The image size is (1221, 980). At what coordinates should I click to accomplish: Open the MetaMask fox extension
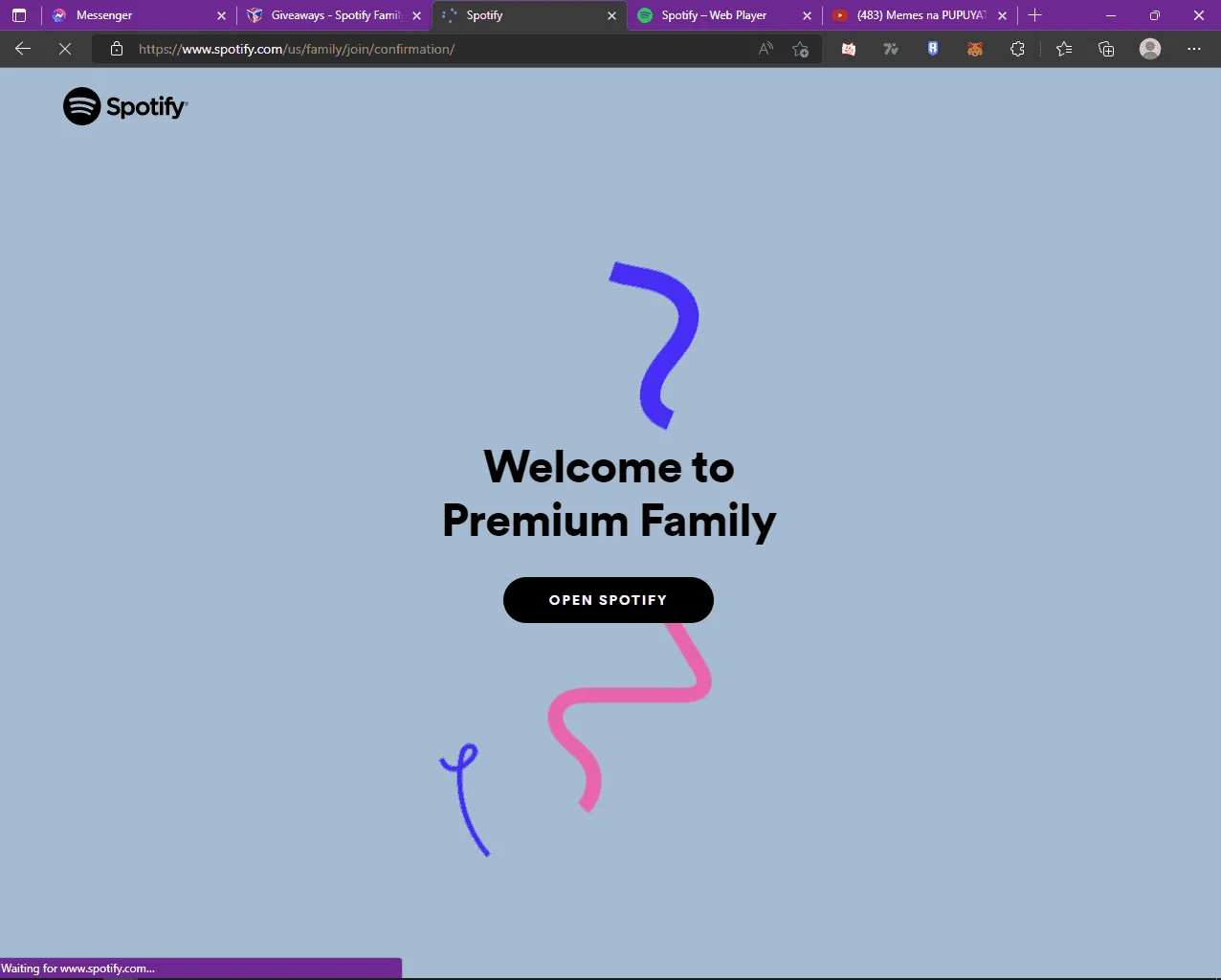[x=975, y=49]
